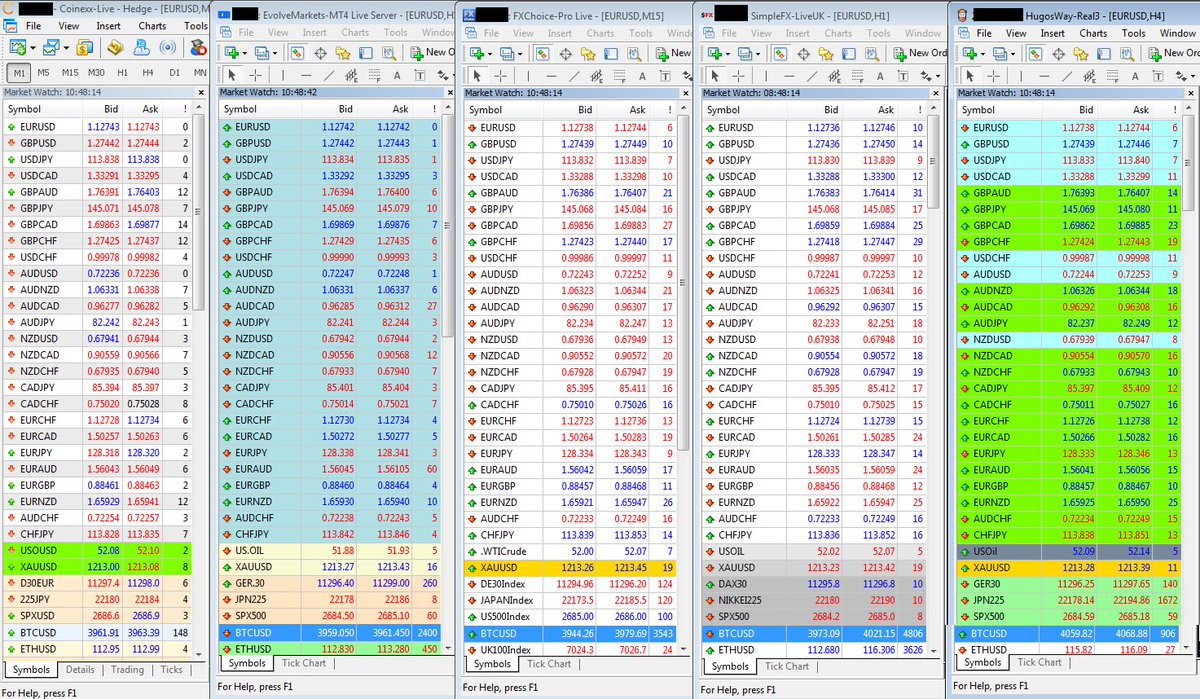Toggle M30 timeframe in Coinexx window
The height and width of the screenshot is (699, 1200).
coord(96,73)
